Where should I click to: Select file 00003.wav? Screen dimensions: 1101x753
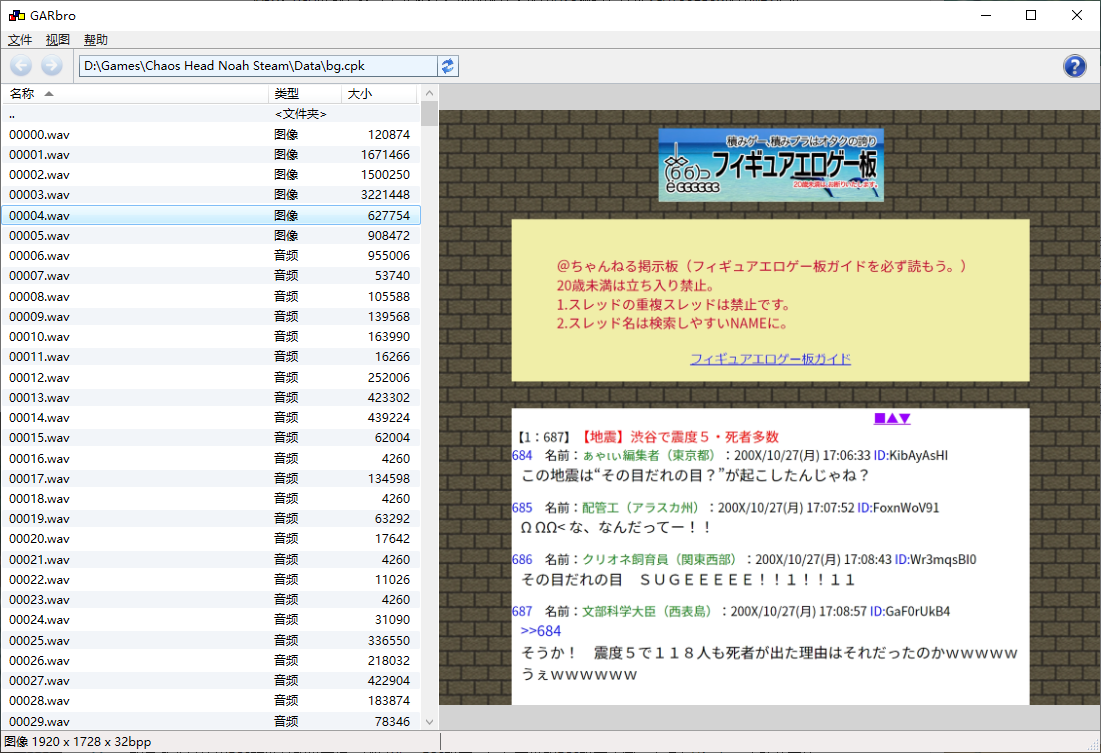coord(211,195)
